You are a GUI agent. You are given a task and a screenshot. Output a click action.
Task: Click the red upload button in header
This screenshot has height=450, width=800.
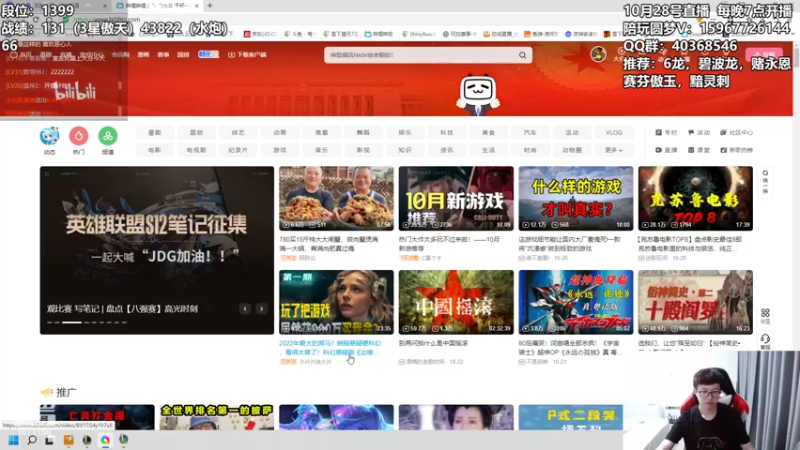pyautogui.click(x=764, y=54)
